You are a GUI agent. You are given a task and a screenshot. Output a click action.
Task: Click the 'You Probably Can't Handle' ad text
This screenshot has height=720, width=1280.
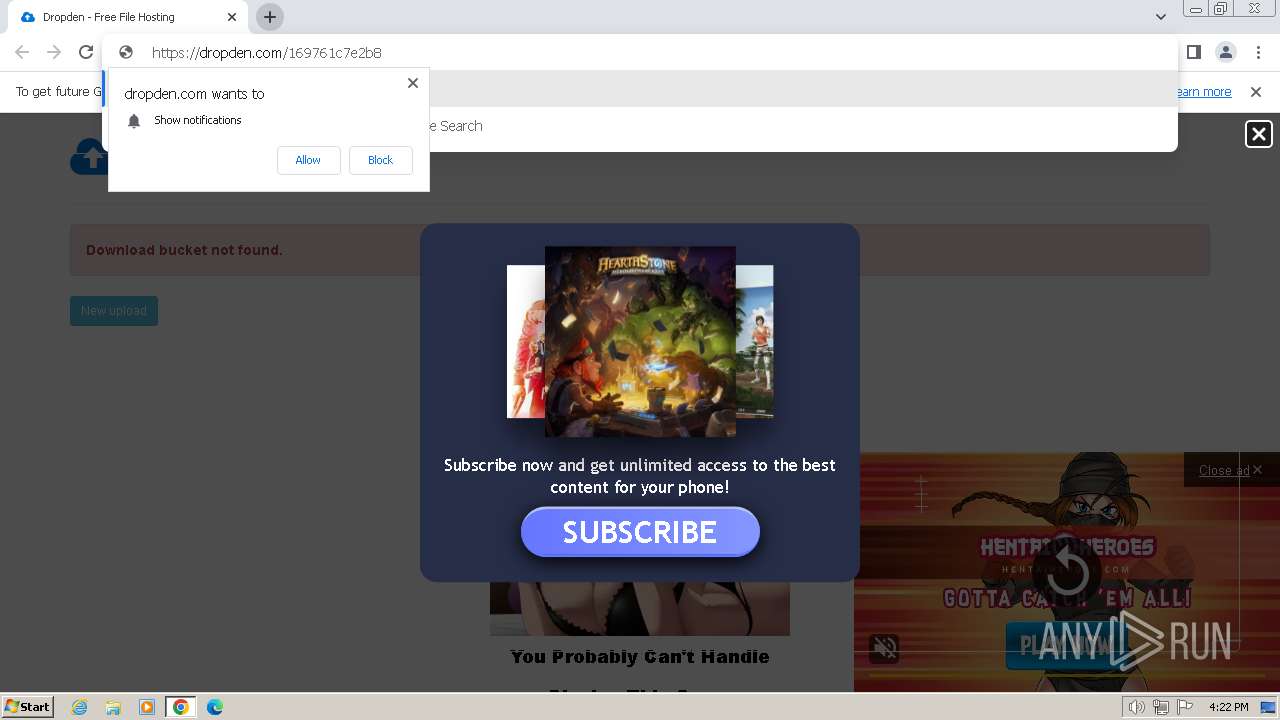pos(640,657)
